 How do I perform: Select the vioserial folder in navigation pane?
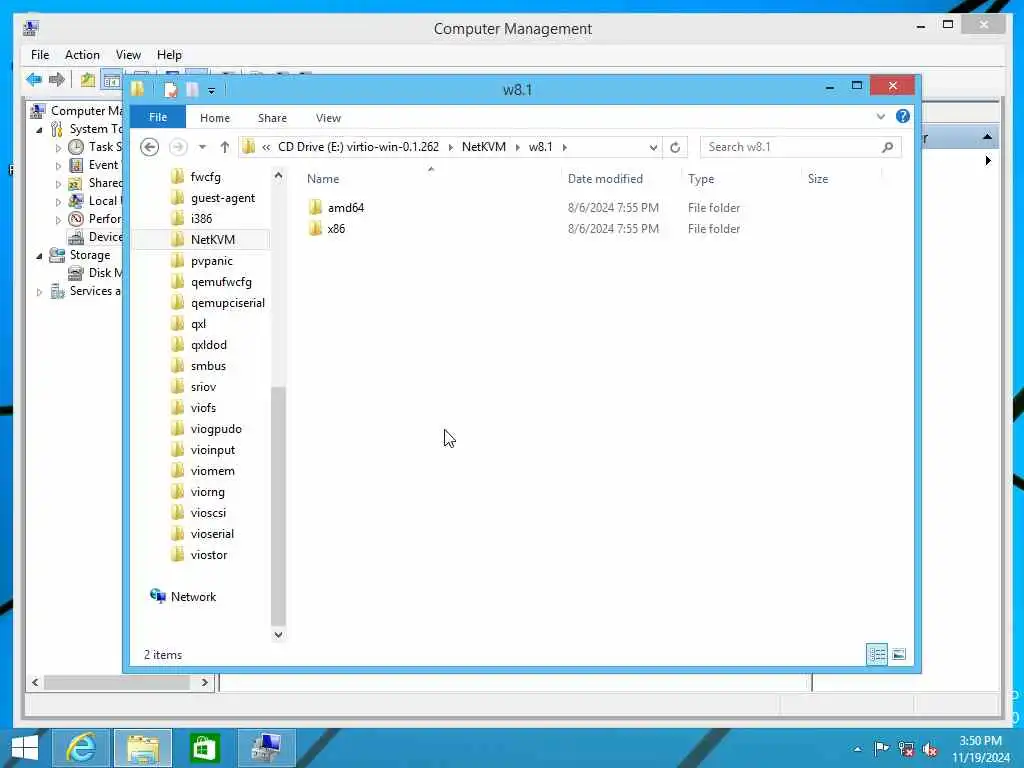coord(212,534)
